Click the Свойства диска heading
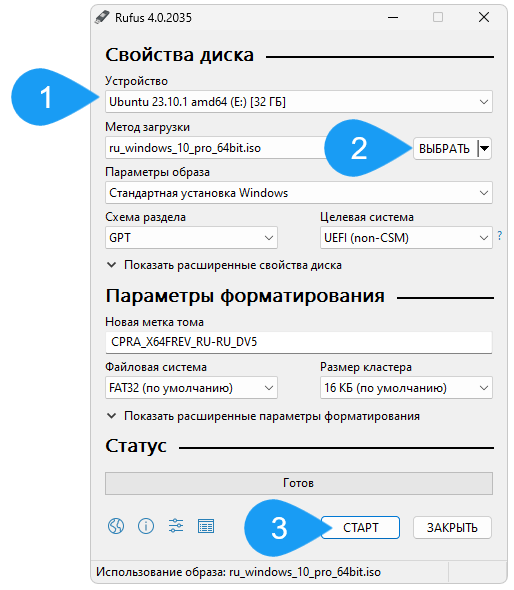Image resolution: width=514 pixels, height=590 pixels. (x=179, y=55)
